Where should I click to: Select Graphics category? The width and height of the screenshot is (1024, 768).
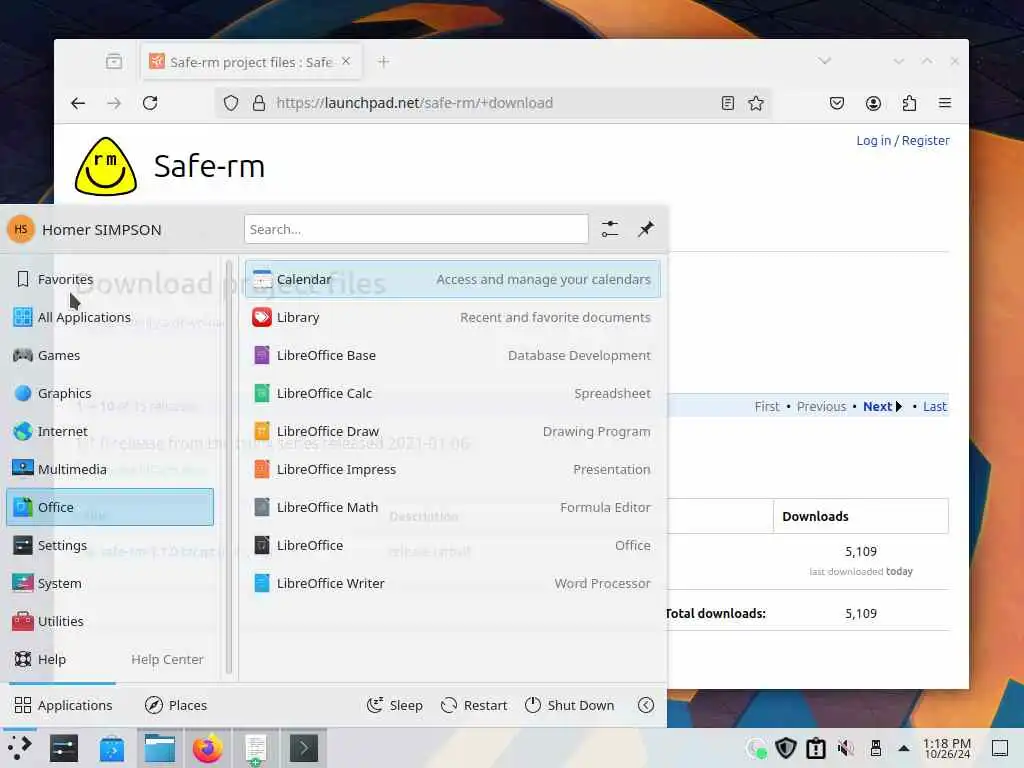tap(110, 393)
